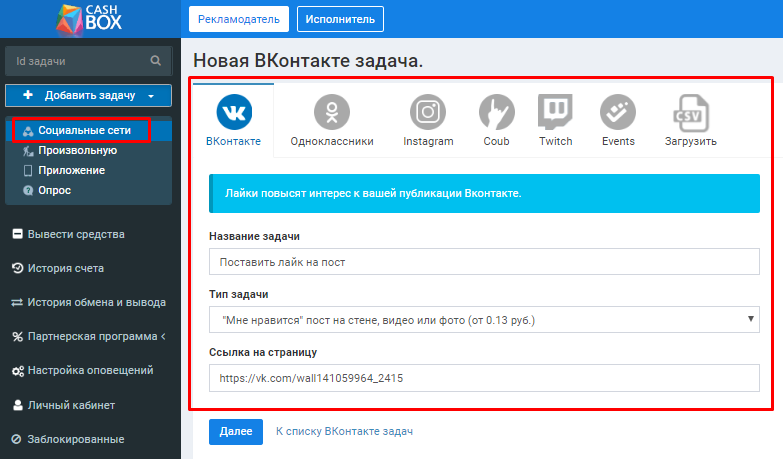Open К списку ВКонтакте задач link
The height and width of the screenshot is (459, 783).
(x=345, y=432)
